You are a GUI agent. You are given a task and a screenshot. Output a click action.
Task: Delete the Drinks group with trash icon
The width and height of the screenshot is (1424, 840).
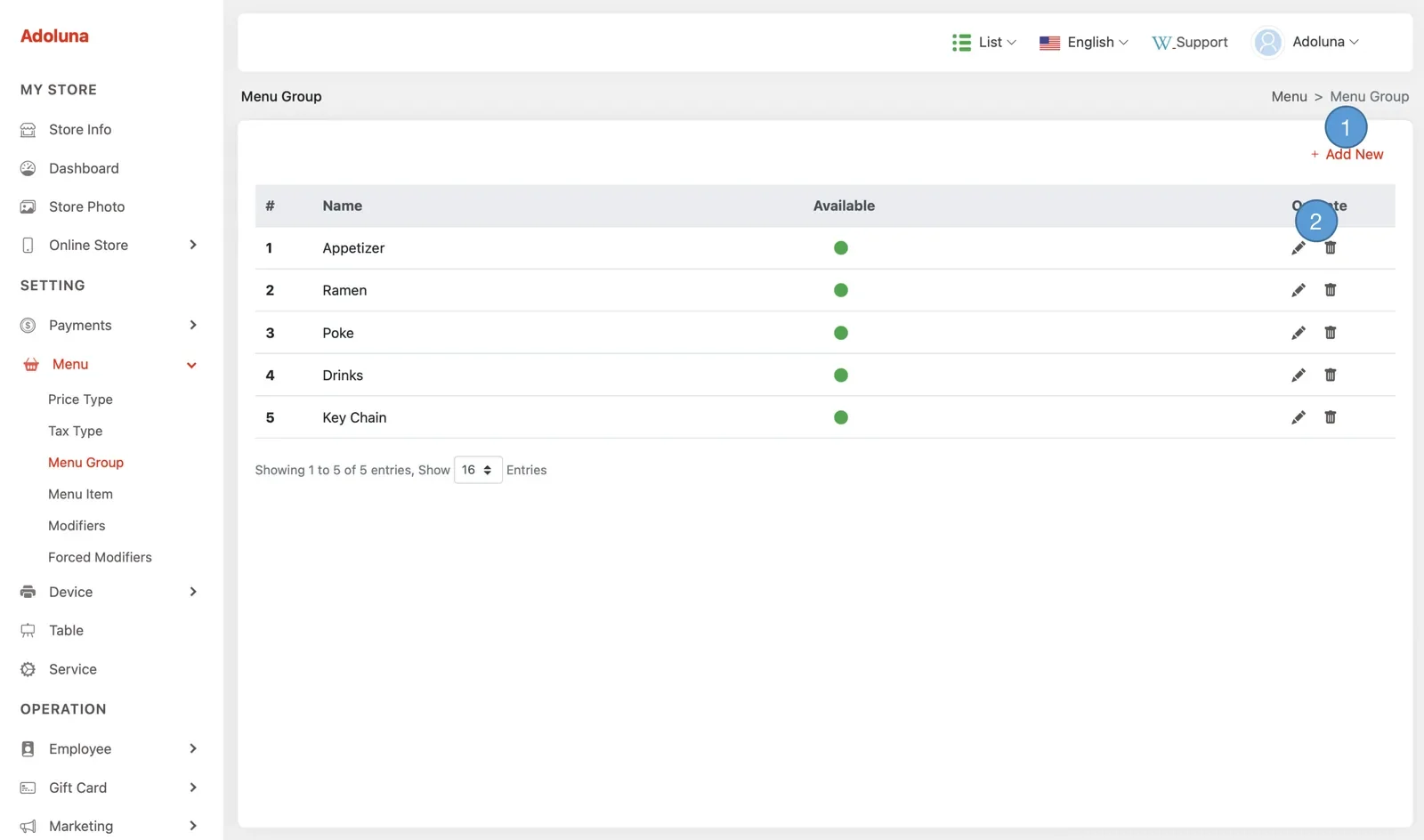1331,375
